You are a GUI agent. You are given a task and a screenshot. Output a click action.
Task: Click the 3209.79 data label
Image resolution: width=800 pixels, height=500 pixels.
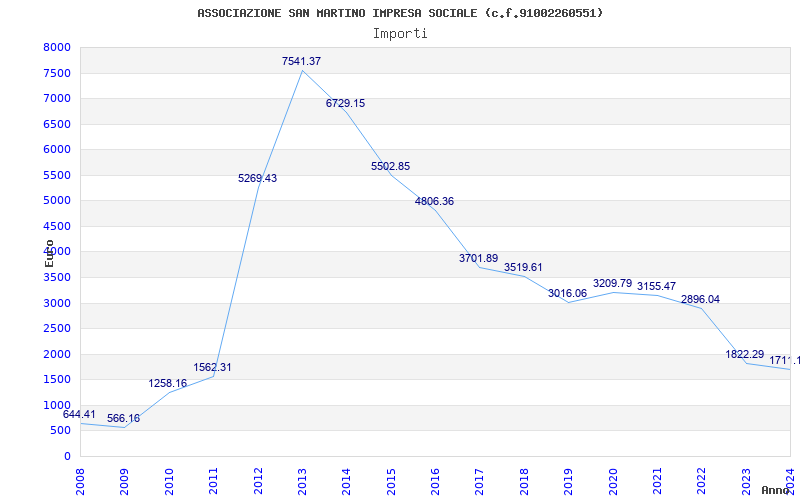612,283
